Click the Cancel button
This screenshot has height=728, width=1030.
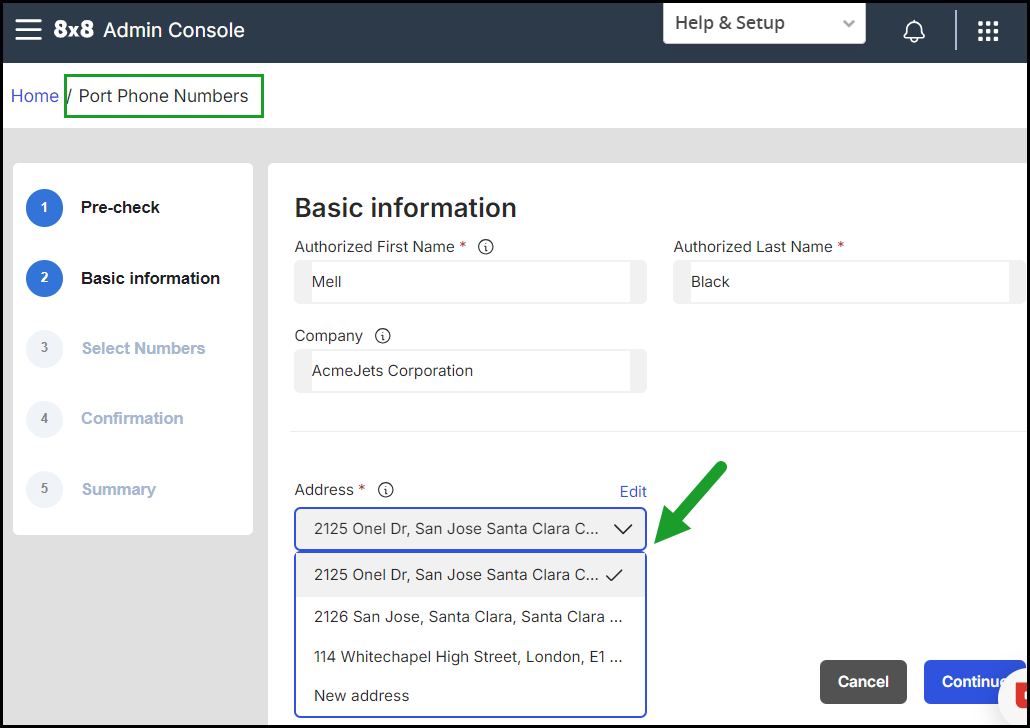(x=862, y=682)
